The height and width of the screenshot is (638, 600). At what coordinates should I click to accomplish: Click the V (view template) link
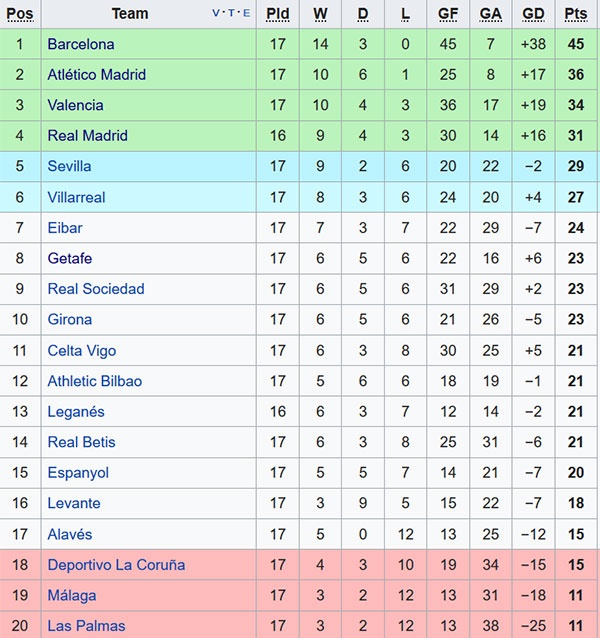[x=216, y=14]
